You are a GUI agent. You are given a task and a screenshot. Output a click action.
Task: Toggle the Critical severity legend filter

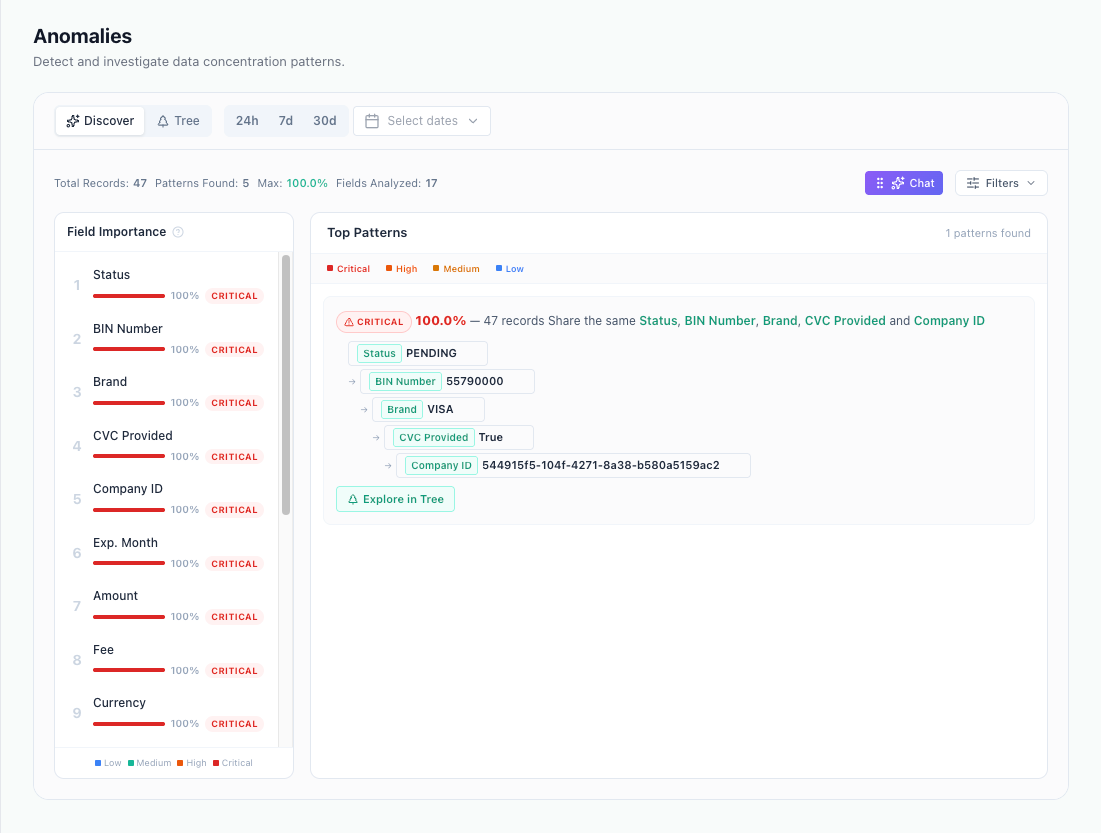click(350, 268)
